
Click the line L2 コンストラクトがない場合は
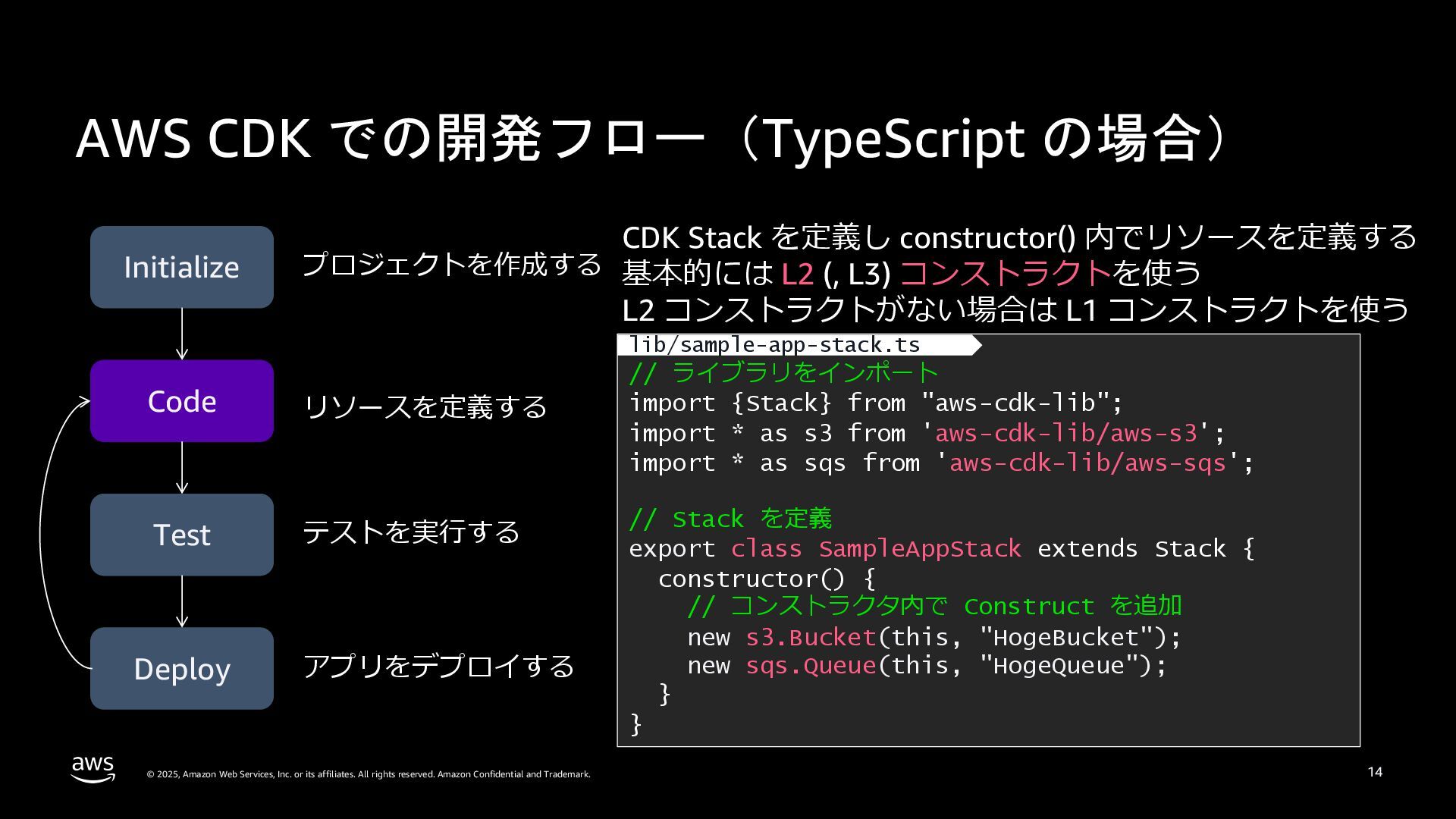(x=1015, y=309)
